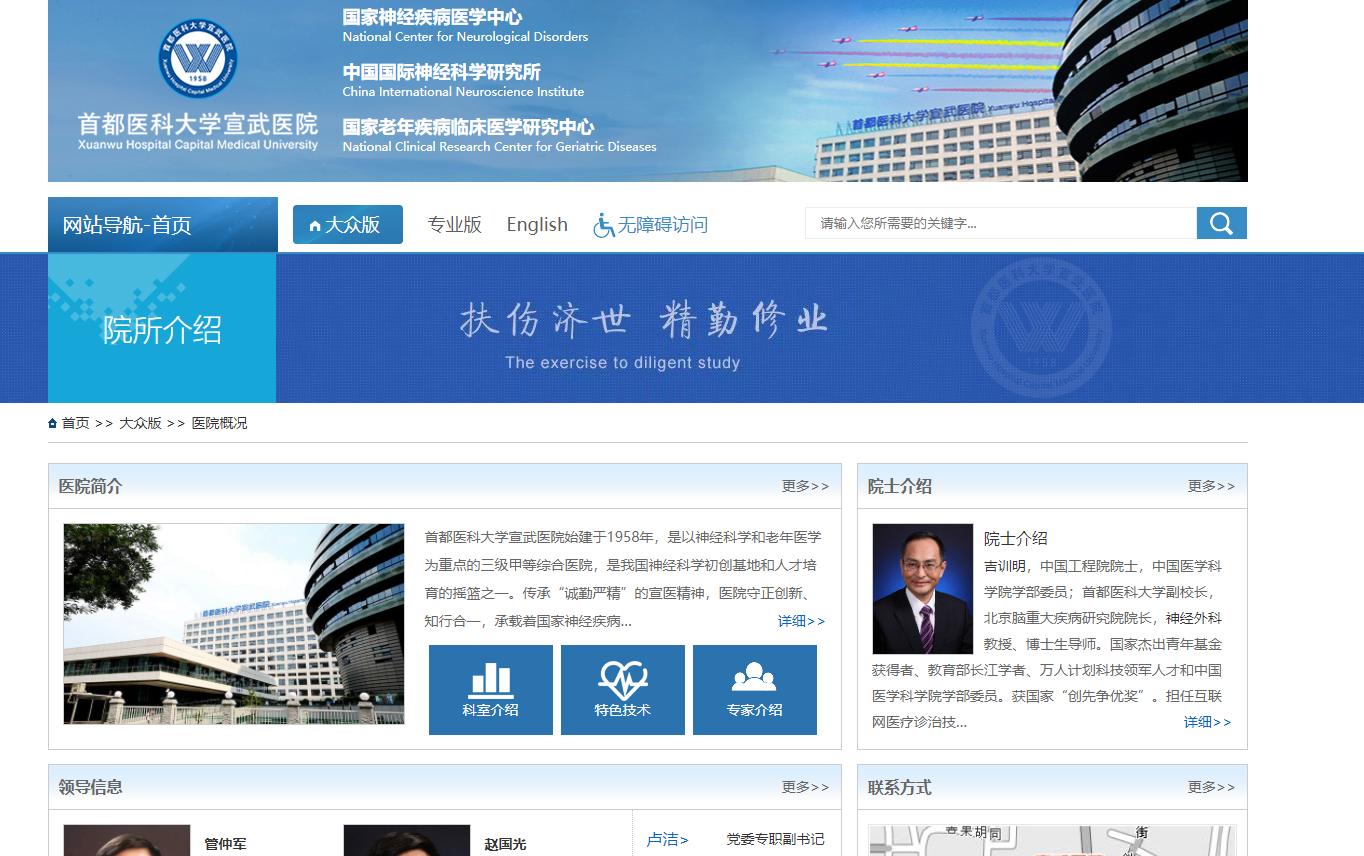Click the keyword search input field

(1001, 223)
